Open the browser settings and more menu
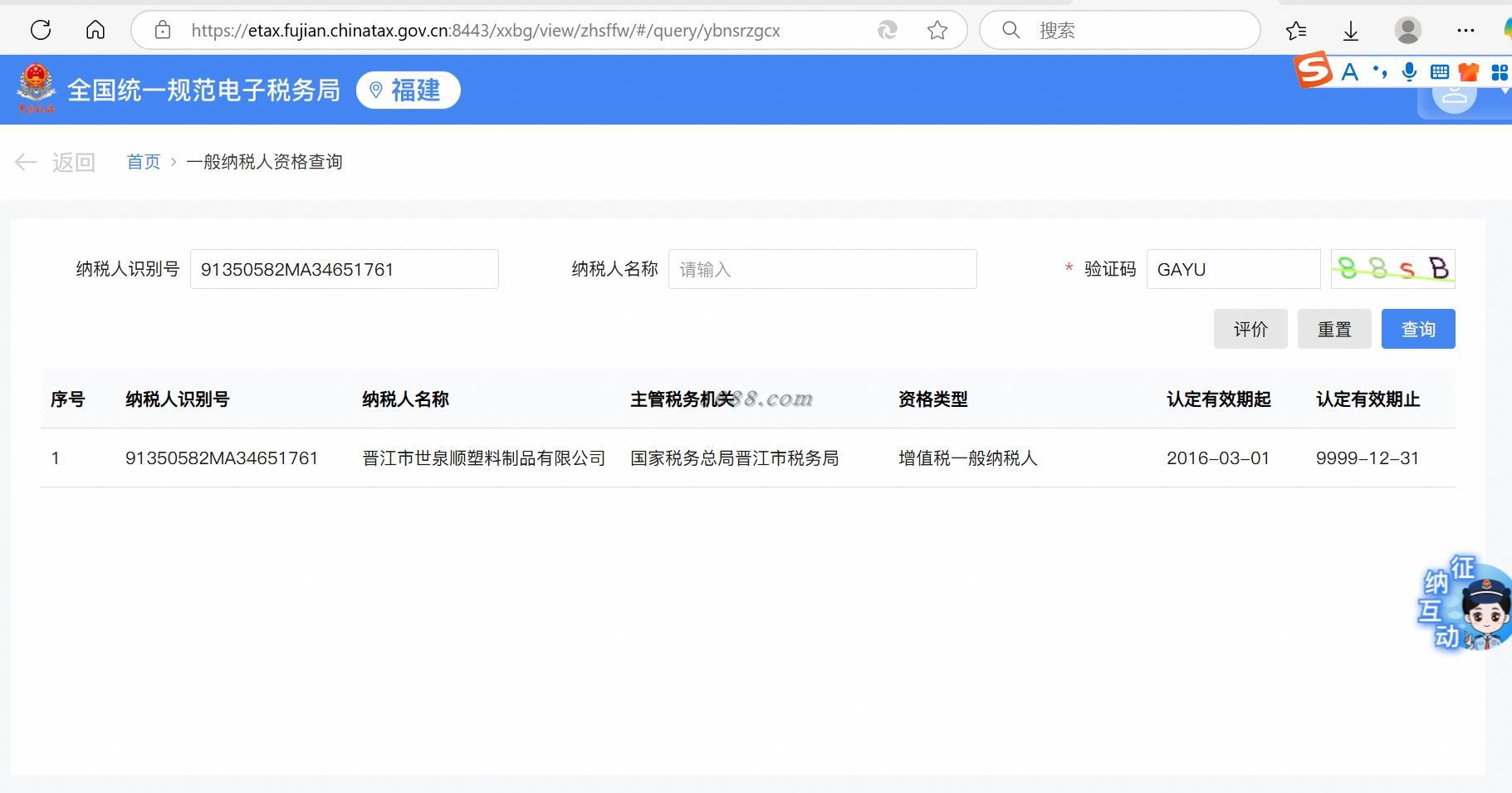Screen dimensions: 1512x793 [1466, 31]
